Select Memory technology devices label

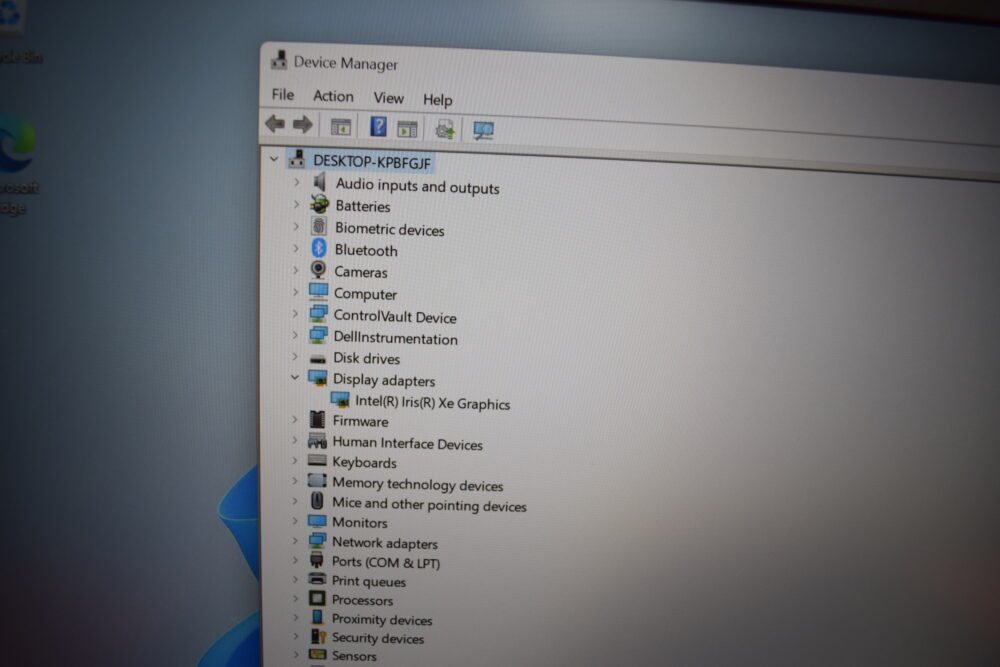click(418, 485)
